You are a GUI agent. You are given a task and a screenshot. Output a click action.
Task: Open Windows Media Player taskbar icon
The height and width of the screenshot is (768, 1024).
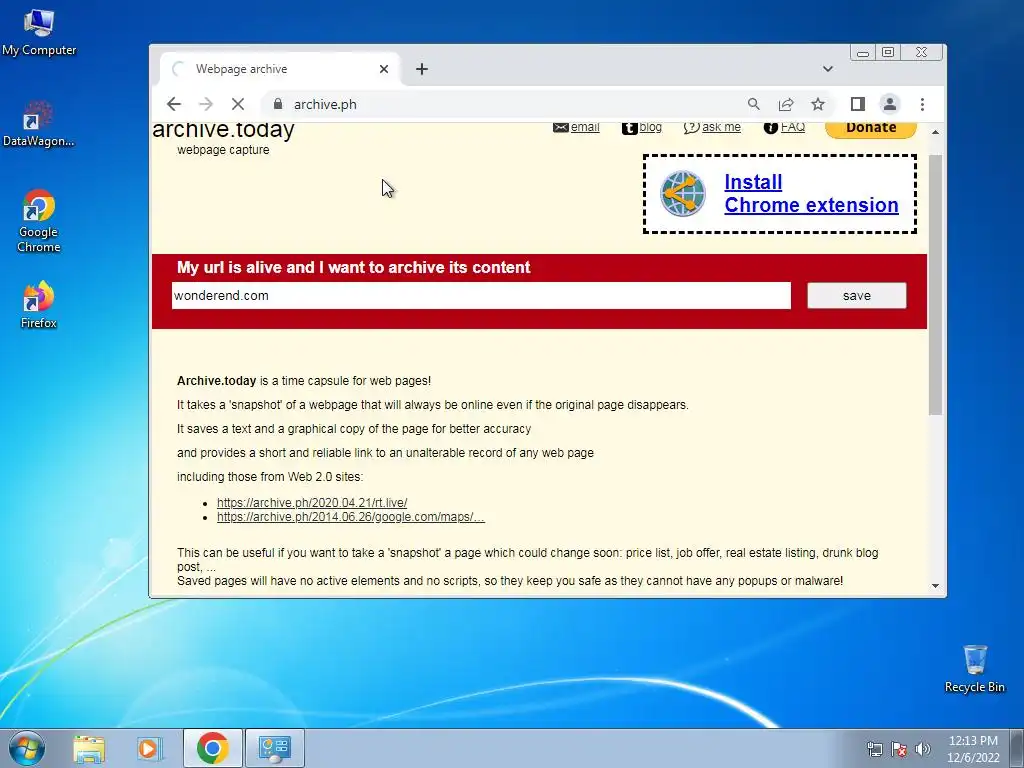click(150, 748)
